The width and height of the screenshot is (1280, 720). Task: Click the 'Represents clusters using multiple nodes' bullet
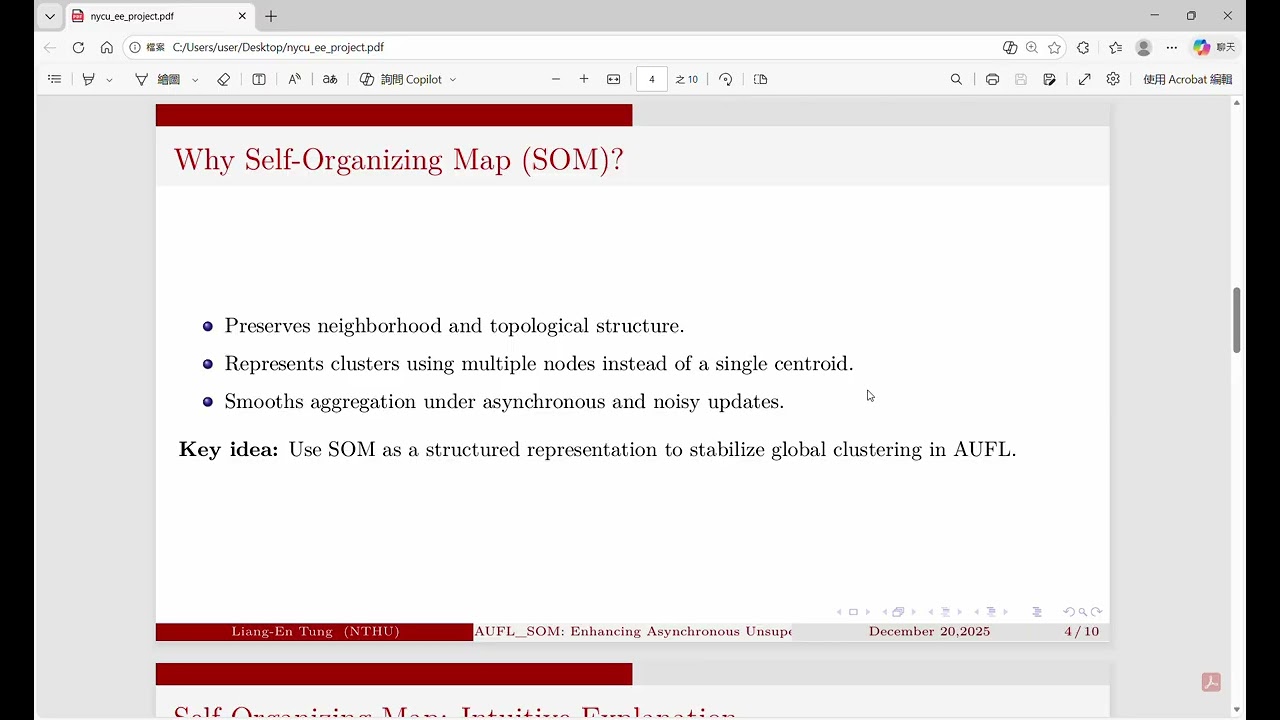pos(539,364)
